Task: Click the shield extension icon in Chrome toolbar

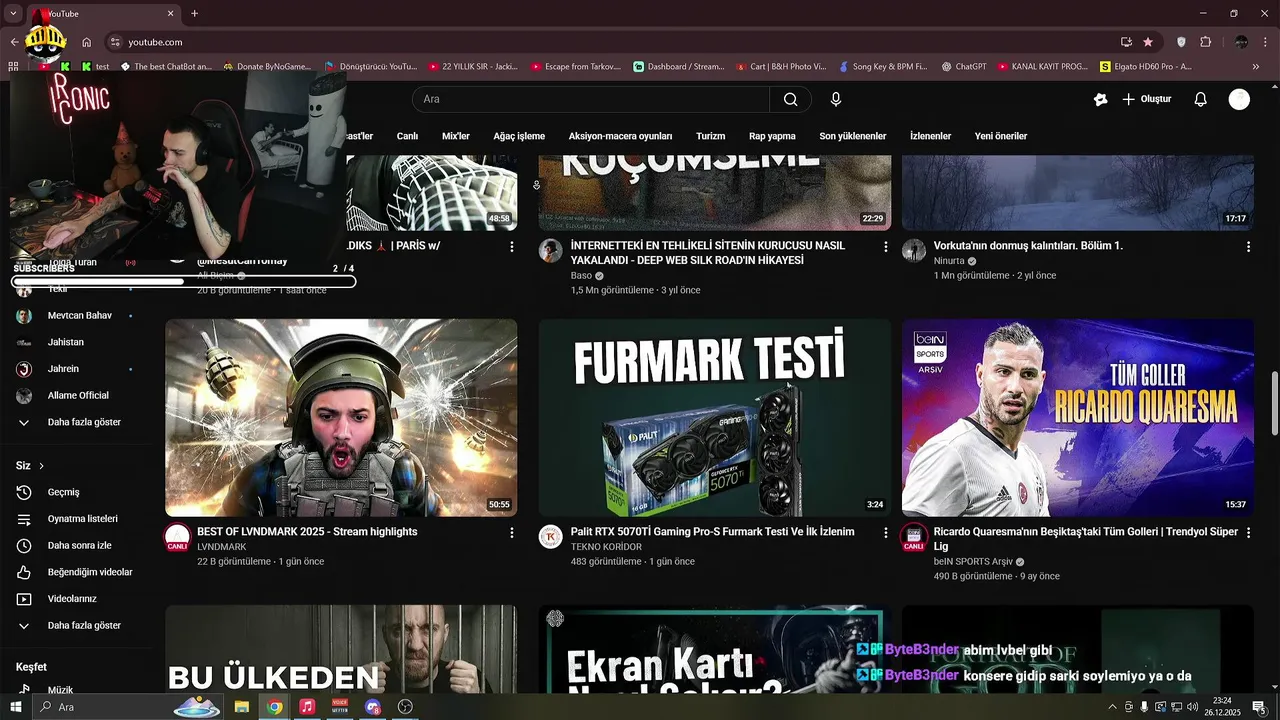Action: tap(1181, 42)
